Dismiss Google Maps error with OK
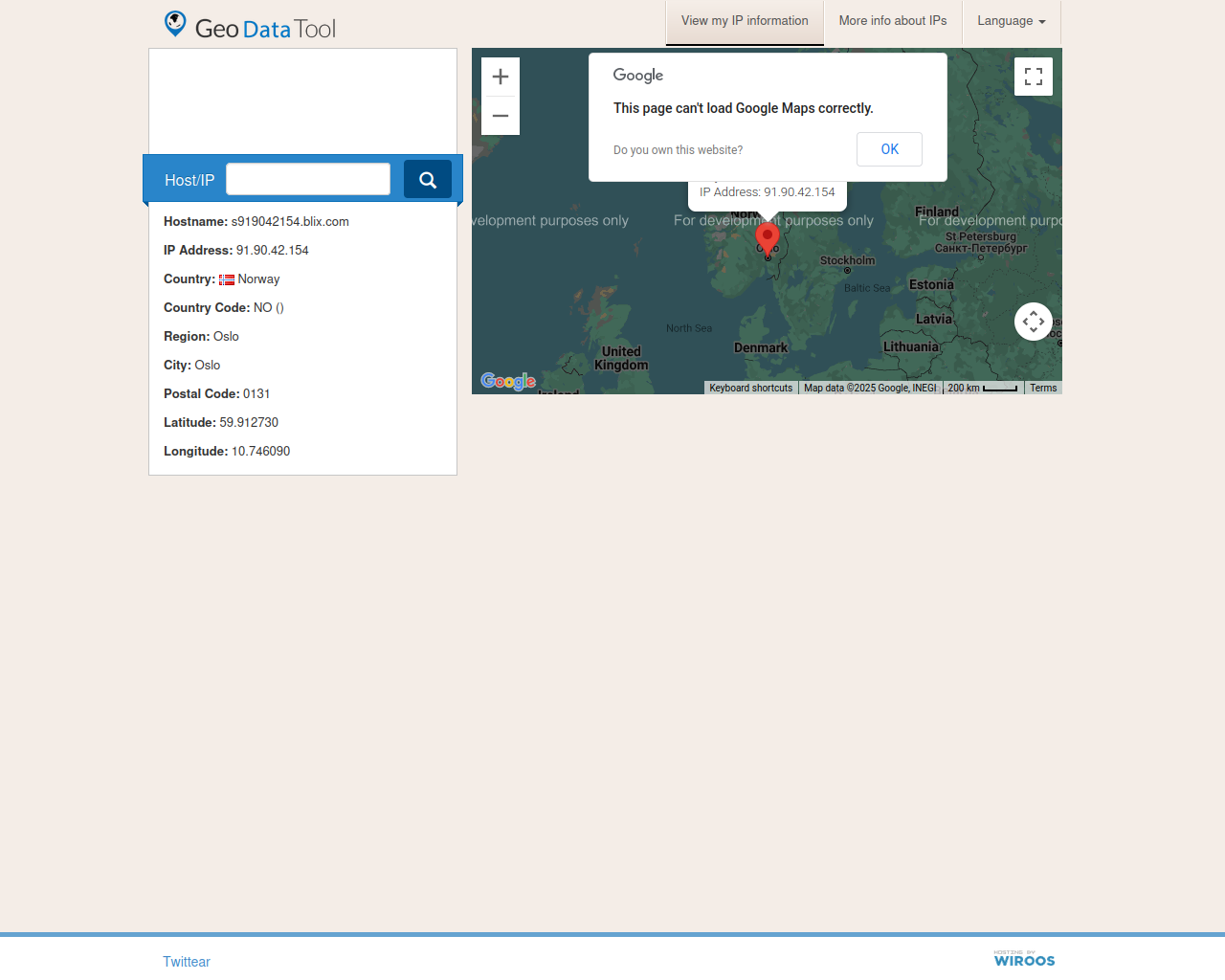 click(890, 149)
